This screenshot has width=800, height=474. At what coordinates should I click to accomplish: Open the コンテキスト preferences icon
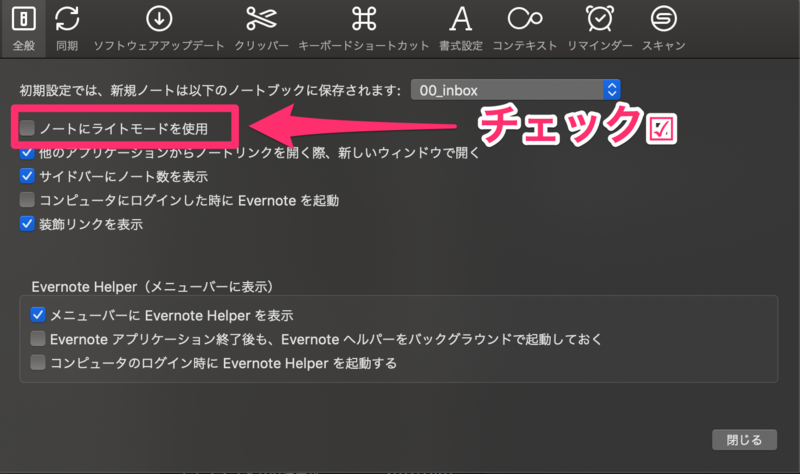[524, 19]
